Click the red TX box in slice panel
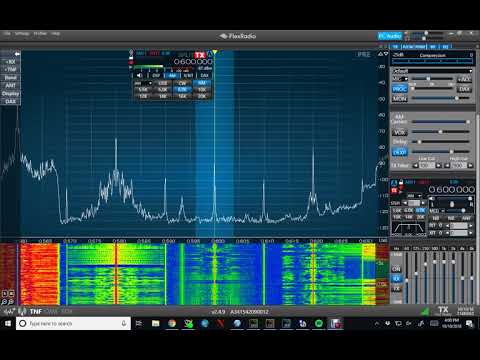The width and height of the screenshot is (480, 360). click(x=394, y=190)
